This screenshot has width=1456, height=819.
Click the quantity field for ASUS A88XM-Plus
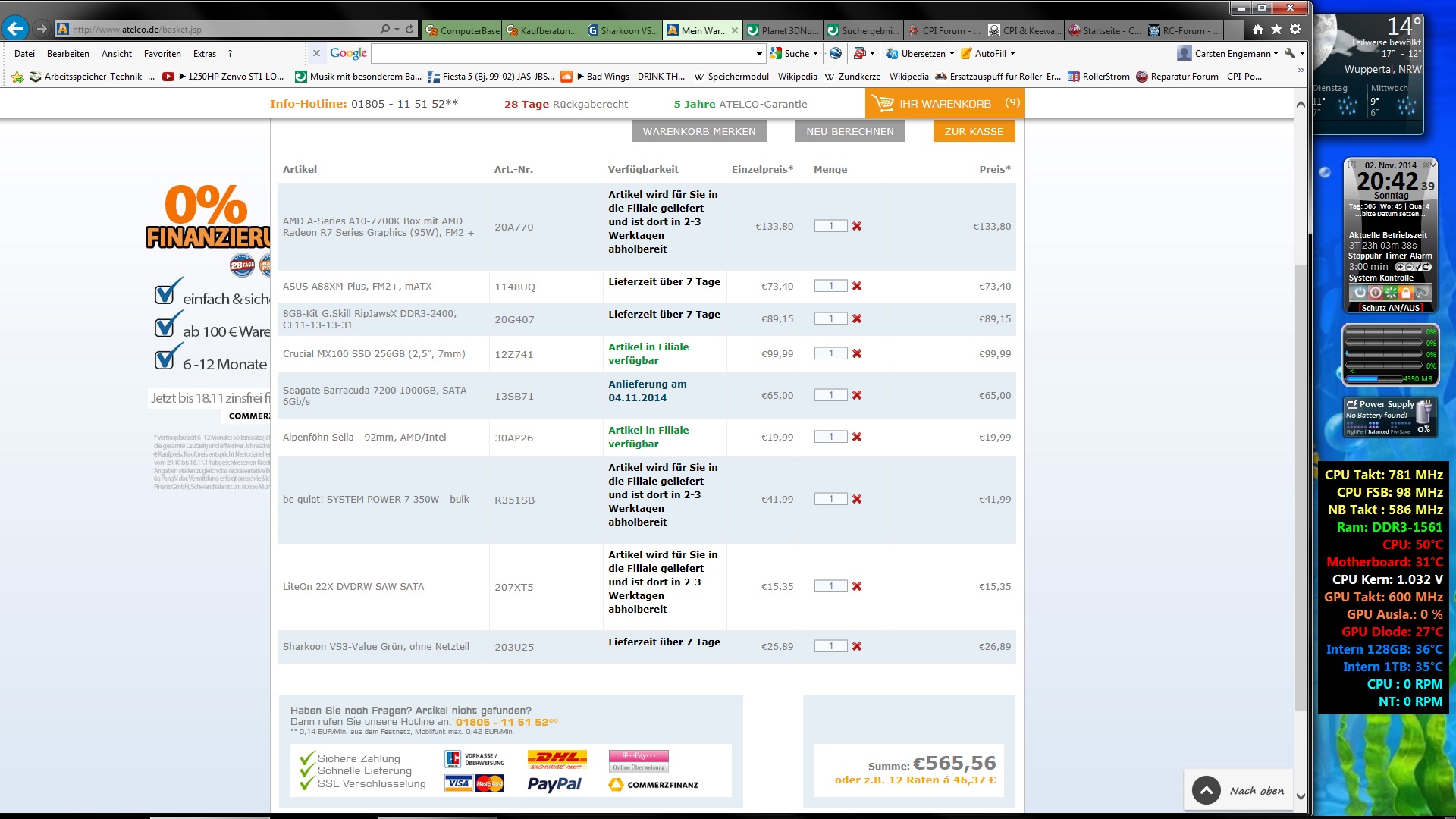coord(831,287)
